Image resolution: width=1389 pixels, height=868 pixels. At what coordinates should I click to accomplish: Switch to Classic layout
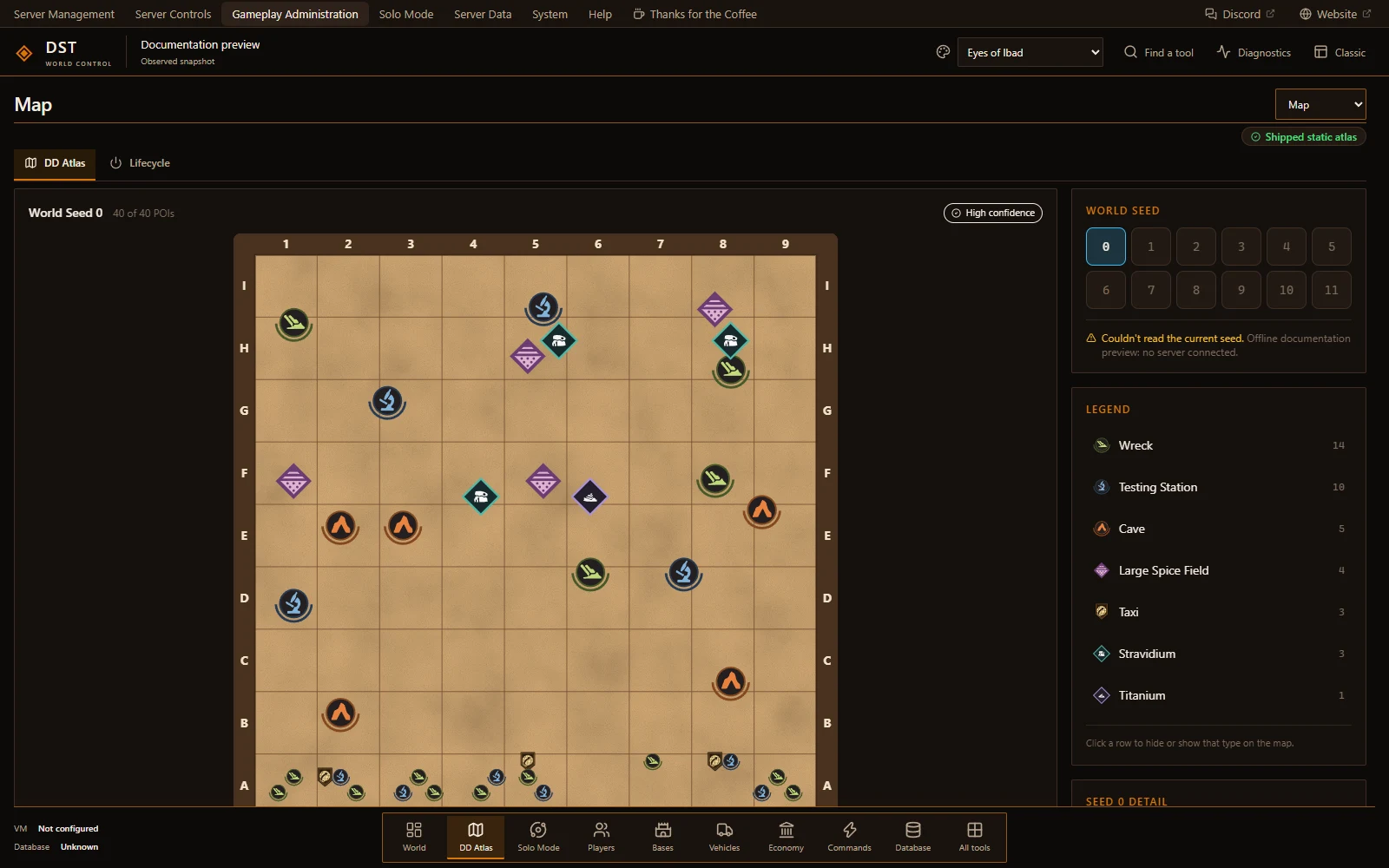click(x=1340, y=52)
